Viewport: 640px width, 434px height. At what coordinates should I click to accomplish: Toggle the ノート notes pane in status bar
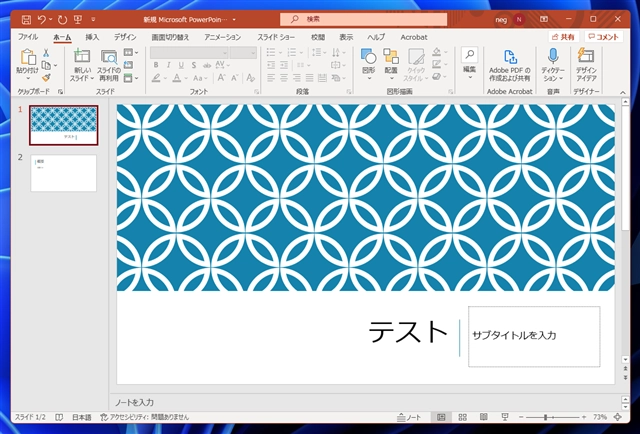tap(408, 417)
